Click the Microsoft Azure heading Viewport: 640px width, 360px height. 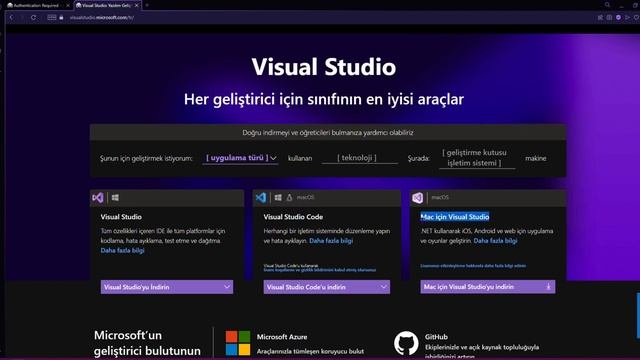pyautogui.click(x=282, y=337)
